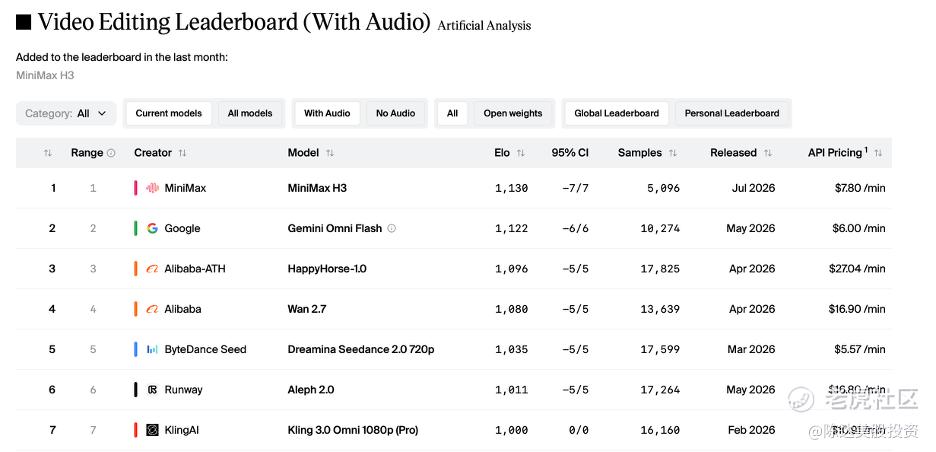This screenshot has height=452, width=936.
Task: Switch to Personal Leaderboard tab
Action: [732, 113]
